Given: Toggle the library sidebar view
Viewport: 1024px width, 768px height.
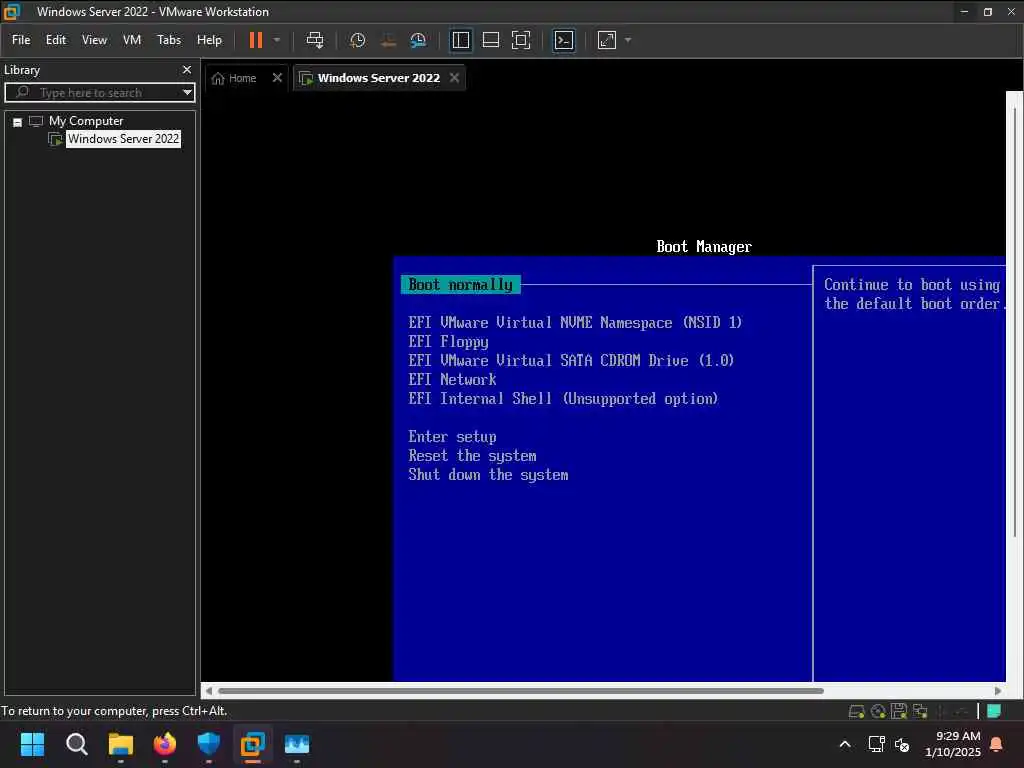Looking at the screenshot, I should click(461, 40).
